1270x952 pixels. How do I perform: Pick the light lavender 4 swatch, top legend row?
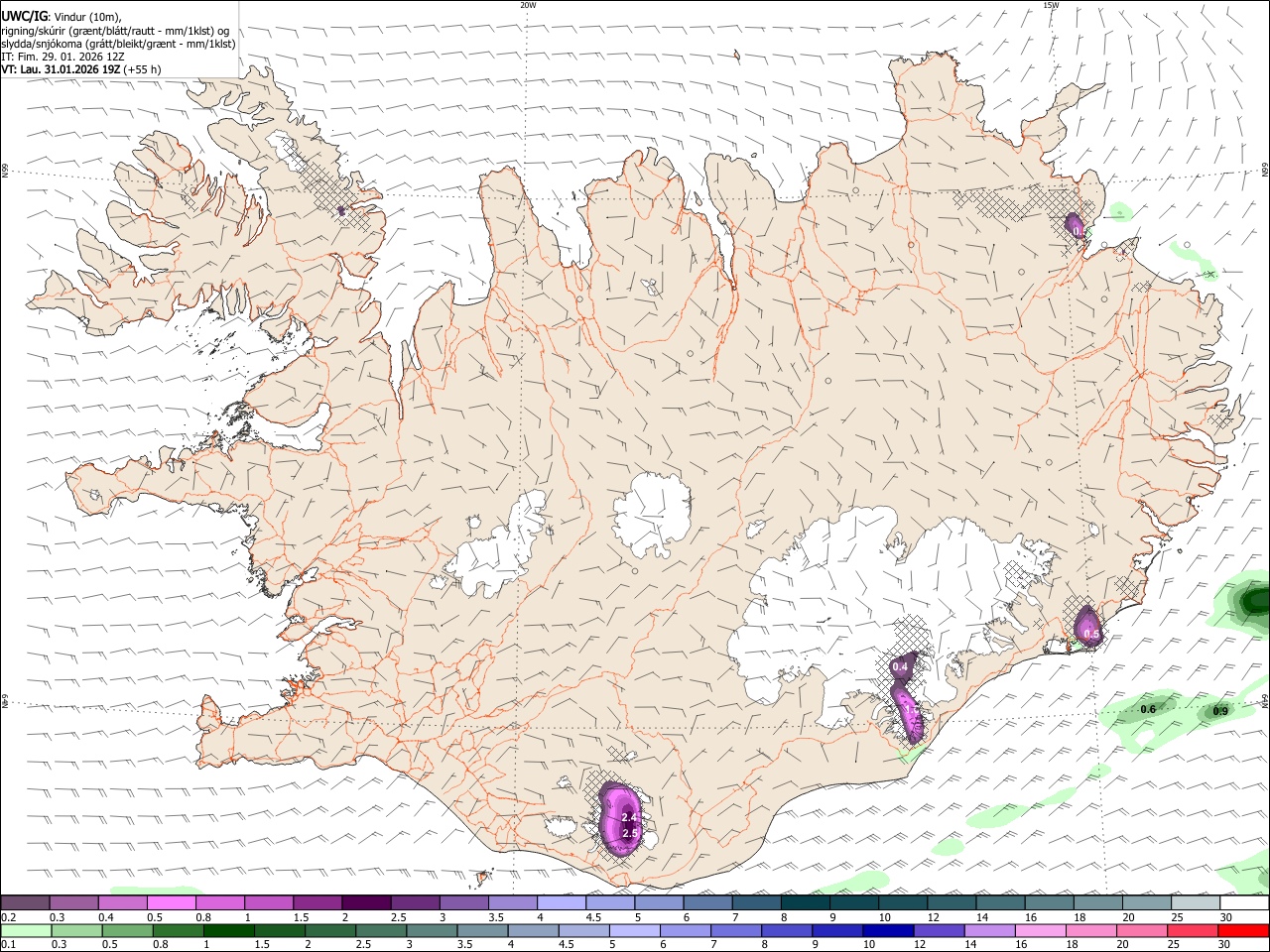(x=562, y=902)
